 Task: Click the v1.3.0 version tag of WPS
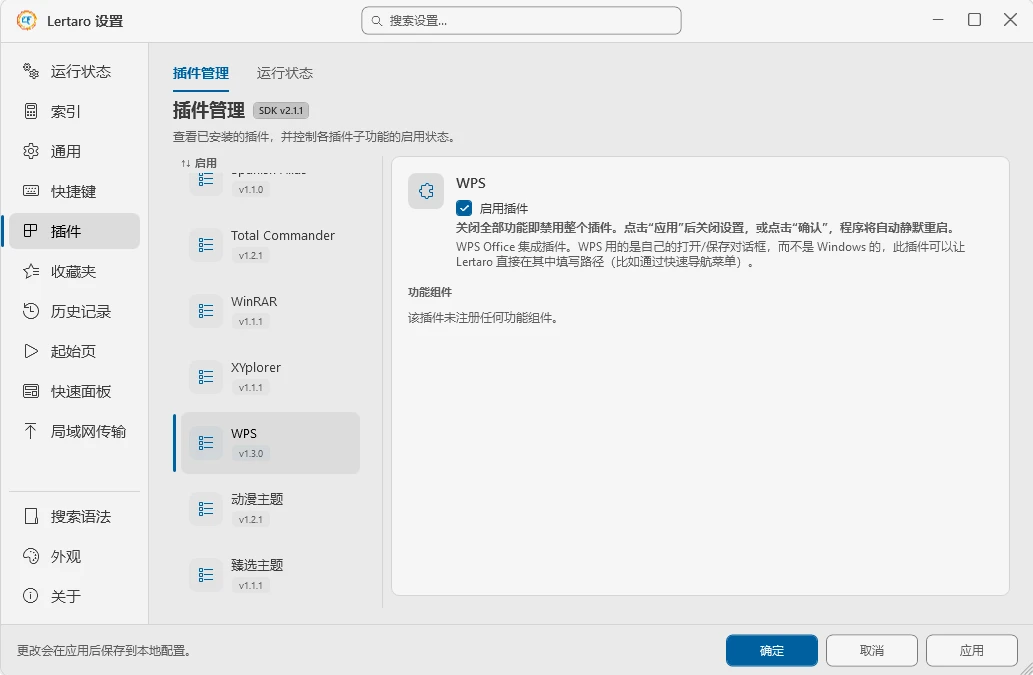250,454
